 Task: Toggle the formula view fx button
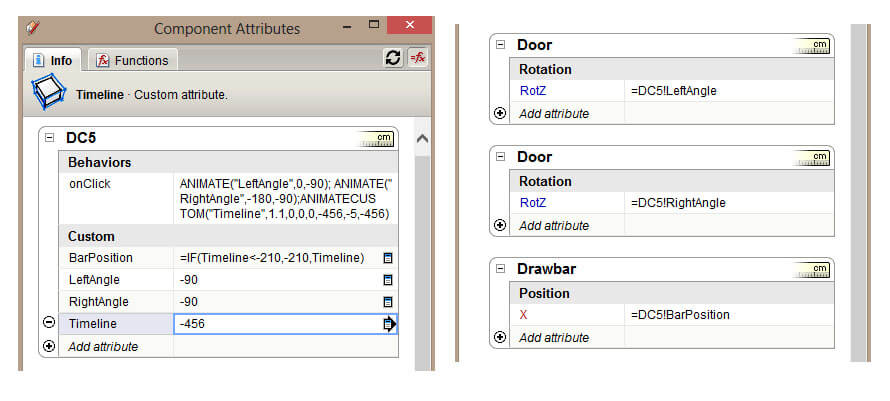tap(418, 57)
